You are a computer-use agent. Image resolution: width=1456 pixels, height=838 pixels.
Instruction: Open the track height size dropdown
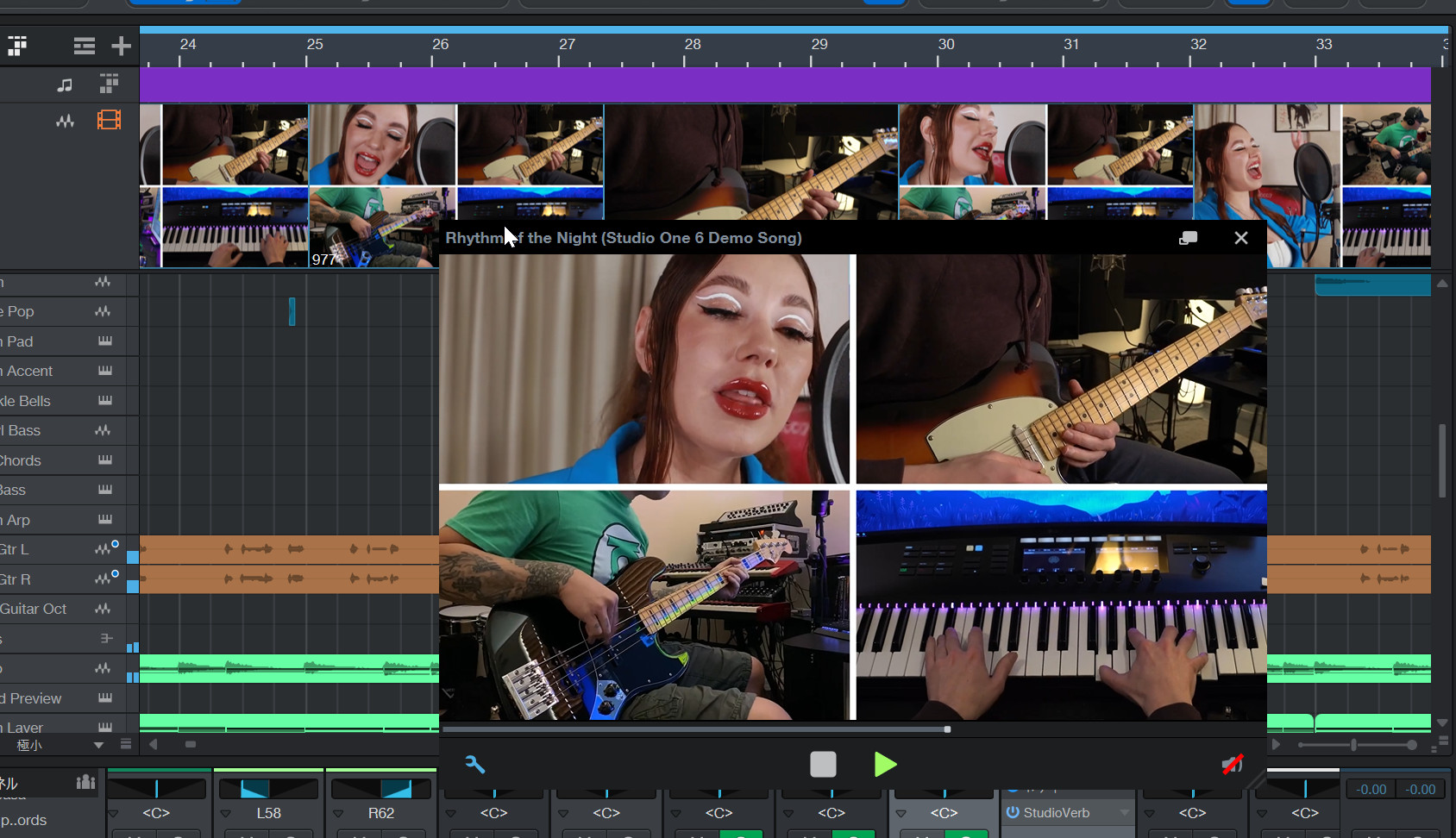tap(98, 745)
